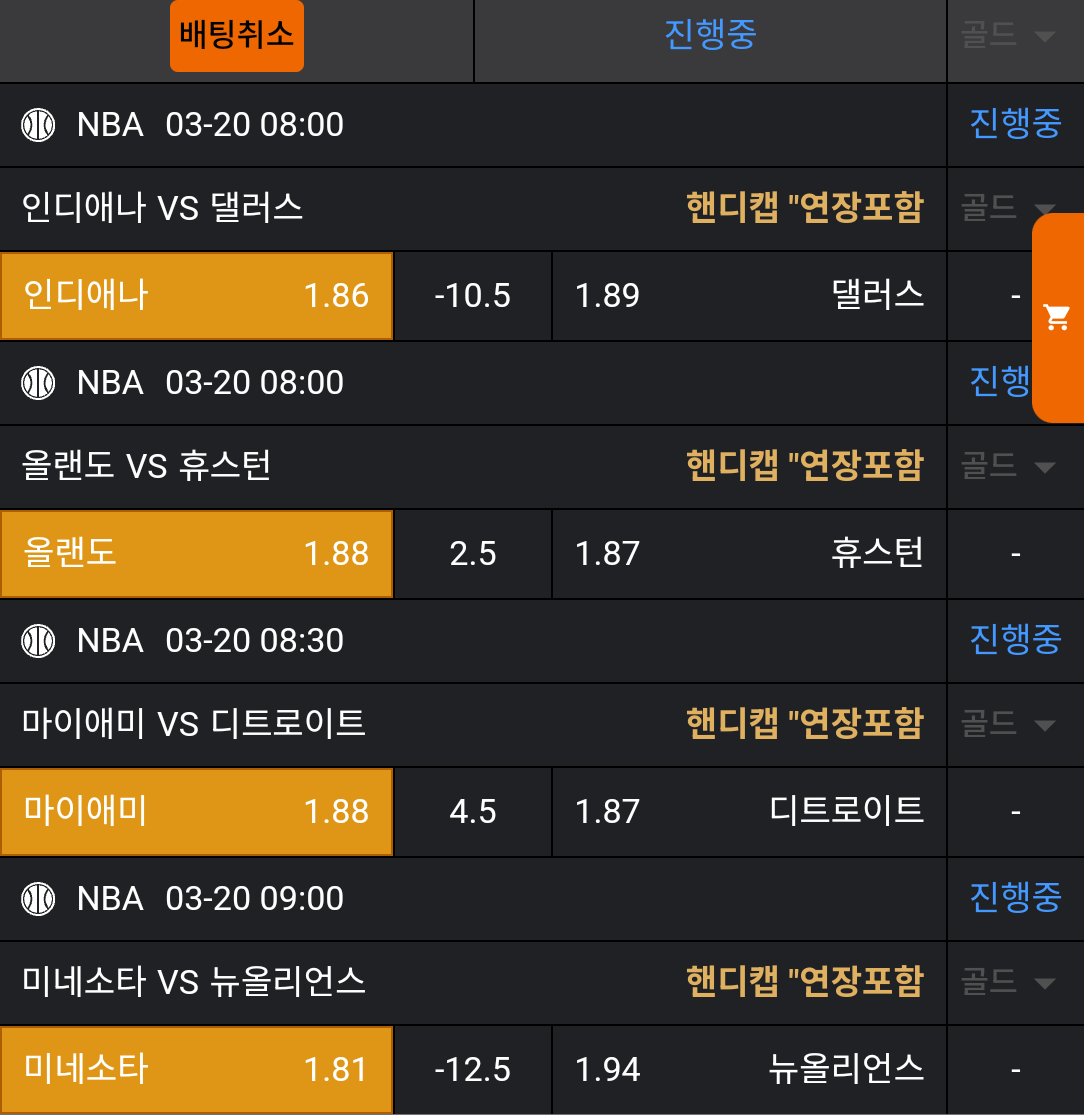Select the 휴스턴 1.87 odds option

point(749,554)
